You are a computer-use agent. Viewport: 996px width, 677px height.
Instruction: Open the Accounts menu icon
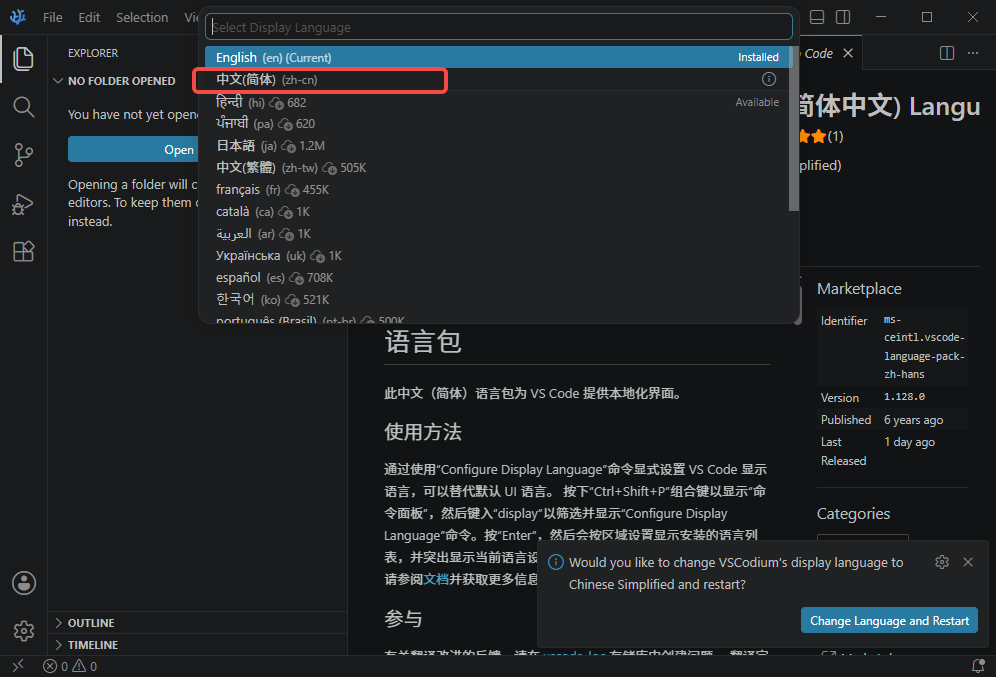tap(24, 583)
